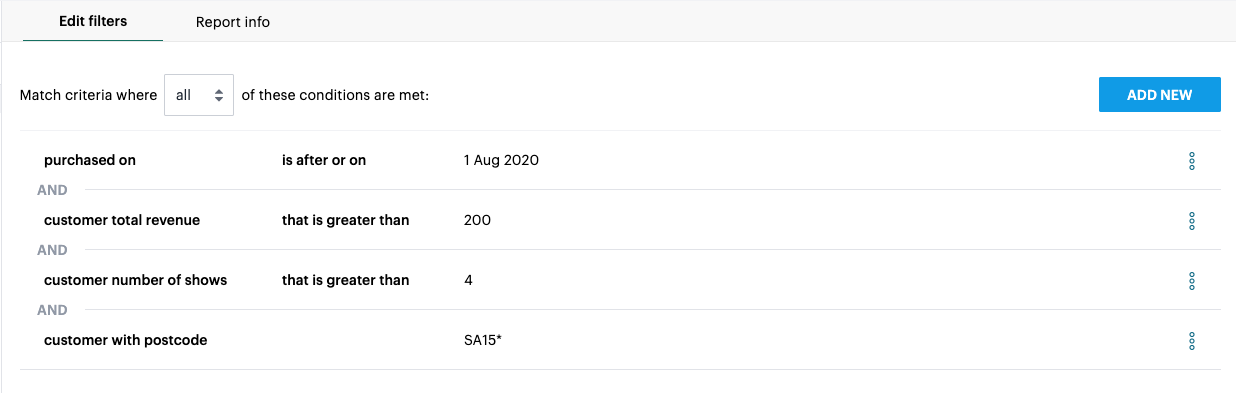Open options menu for purchased on filter
The image size is (1236, 393).
1191,160
